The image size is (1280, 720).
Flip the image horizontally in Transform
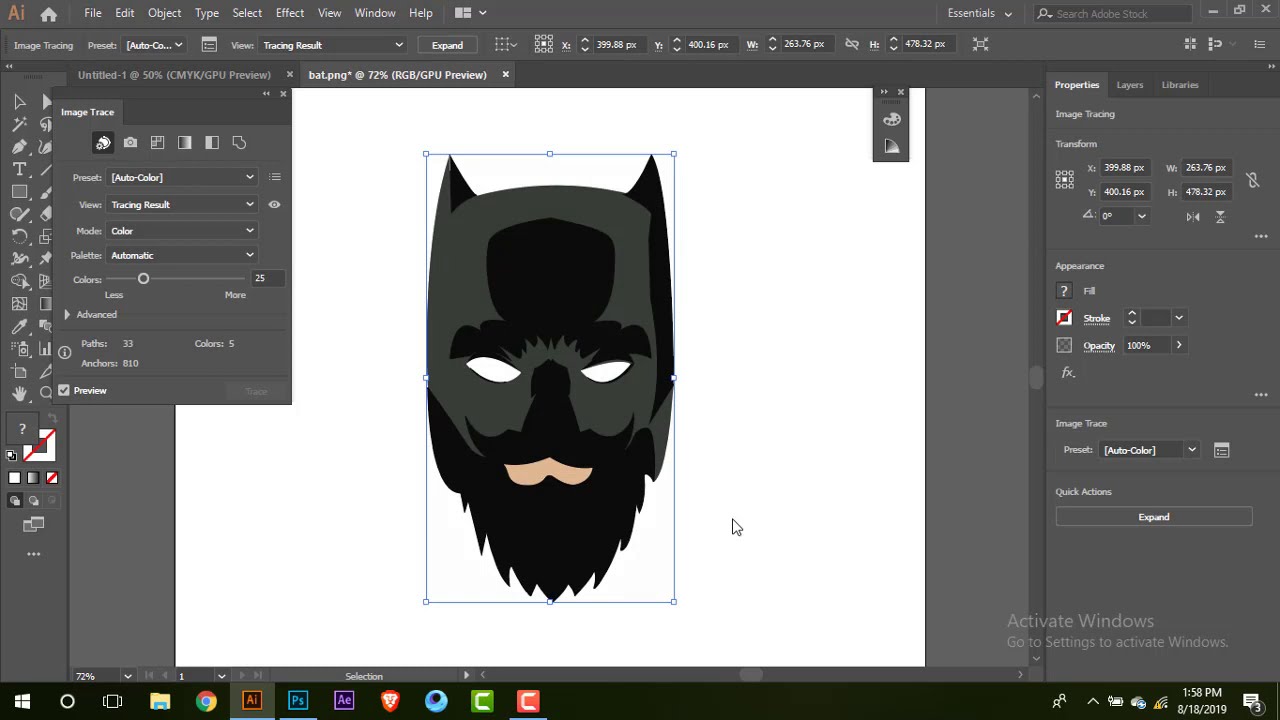click(1193, 216)
